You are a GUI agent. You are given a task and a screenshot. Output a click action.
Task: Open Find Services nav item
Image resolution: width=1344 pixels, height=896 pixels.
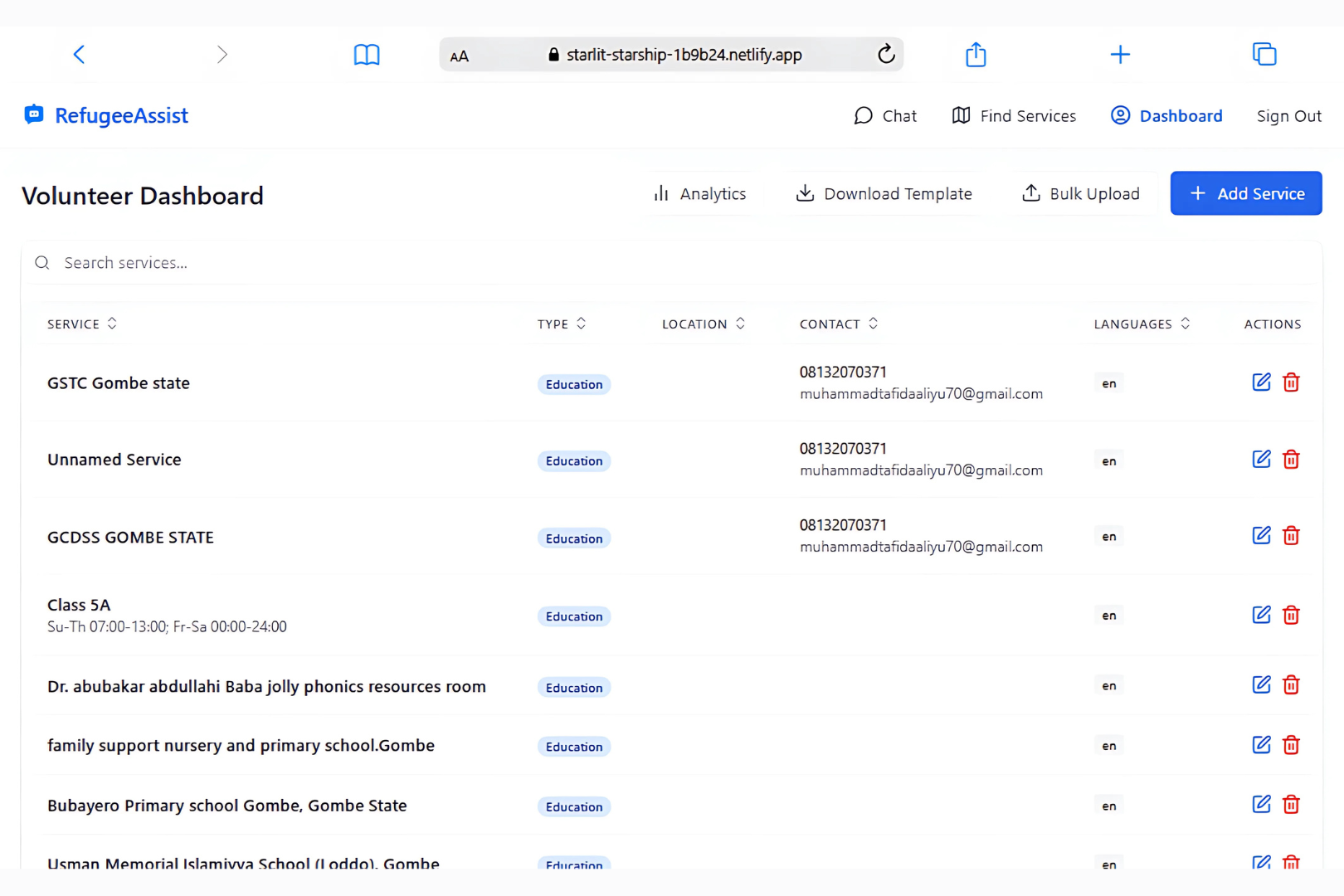1014,115
